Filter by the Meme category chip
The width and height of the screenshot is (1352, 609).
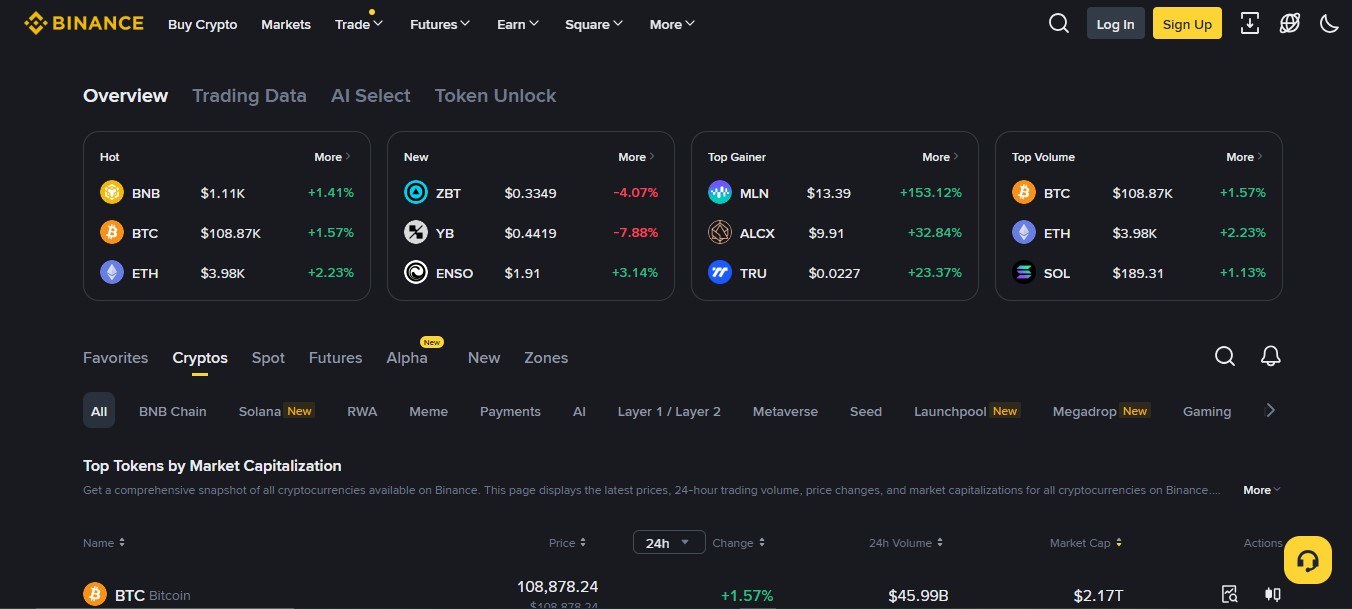click(428, 411)
